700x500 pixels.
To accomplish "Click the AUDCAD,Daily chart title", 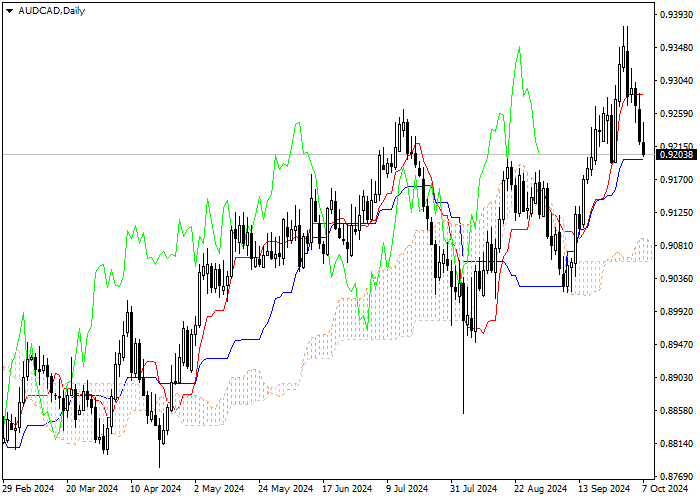I will (51, 11).
